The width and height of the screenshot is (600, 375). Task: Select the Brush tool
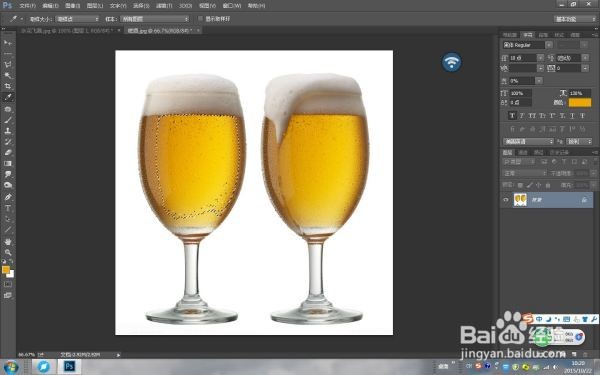coord(8,120)
